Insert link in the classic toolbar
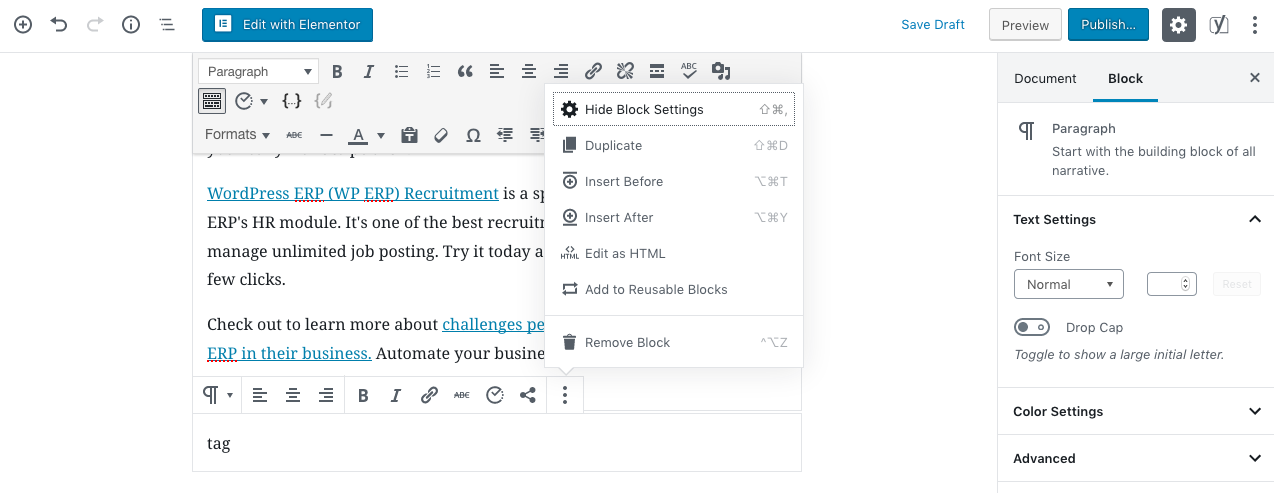 coord(593,71)
